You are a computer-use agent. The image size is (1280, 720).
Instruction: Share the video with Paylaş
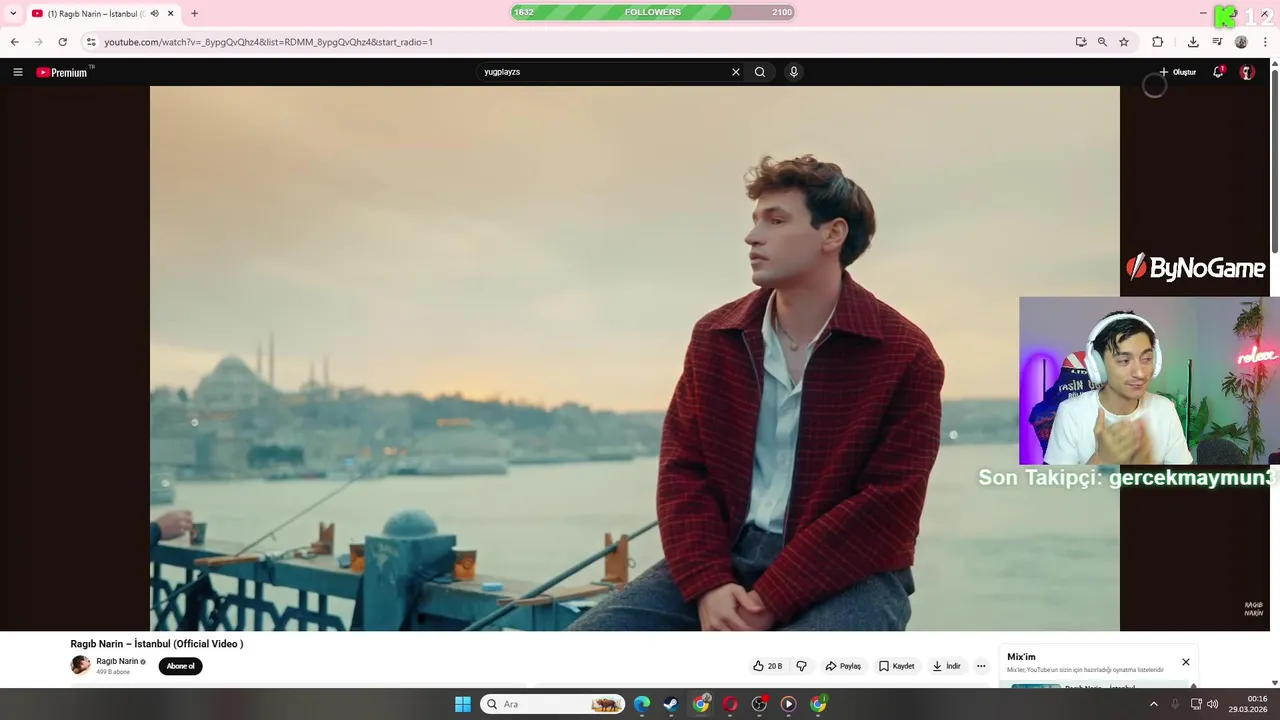pos(843,666)
